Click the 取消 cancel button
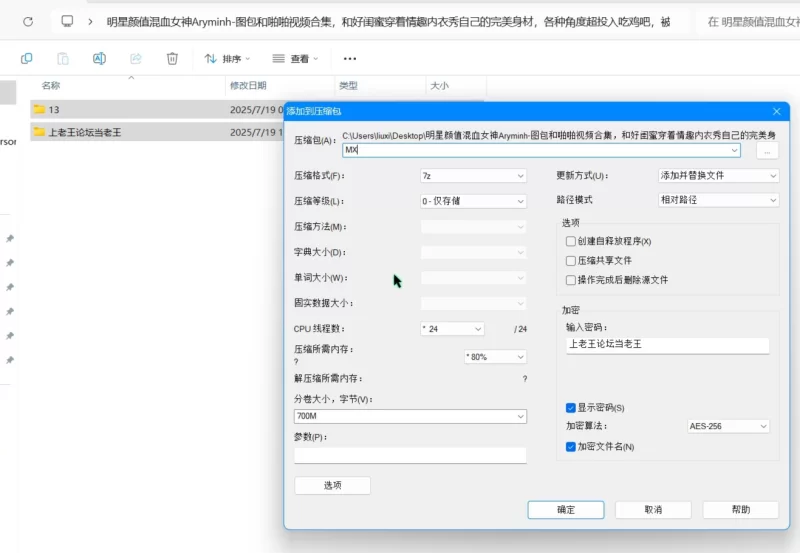Viewport: 800px width, 553px height. [653, 510]
